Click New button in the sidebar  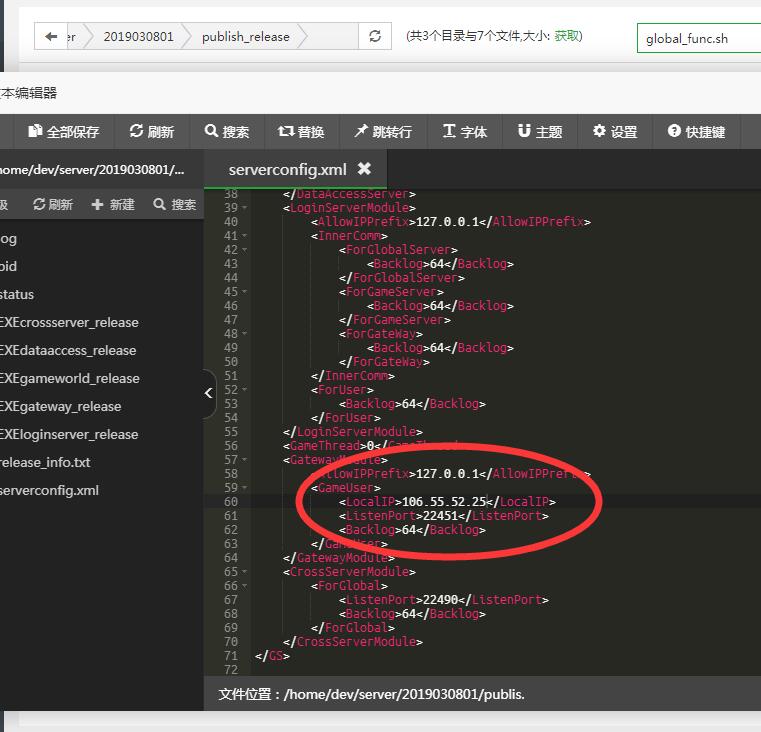pos(113,204)
